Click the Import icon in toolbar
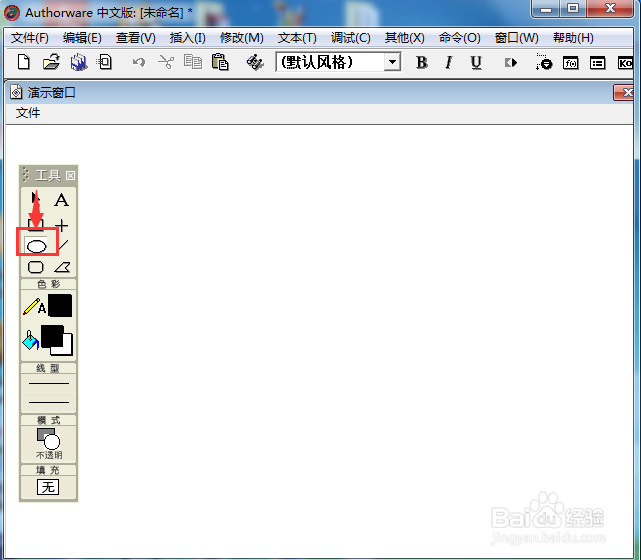 105,63
